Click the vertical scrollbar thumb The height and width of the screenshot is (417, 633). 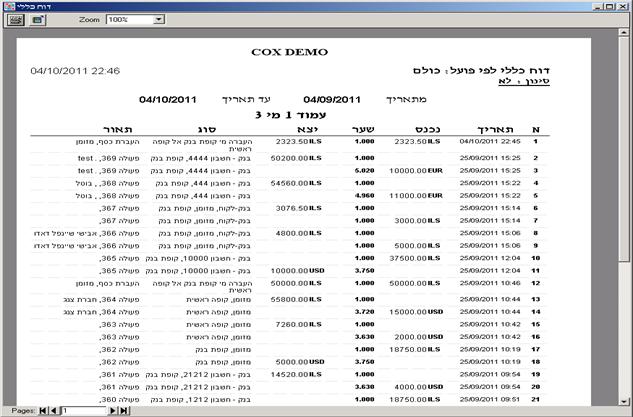(x=625, y=150)
